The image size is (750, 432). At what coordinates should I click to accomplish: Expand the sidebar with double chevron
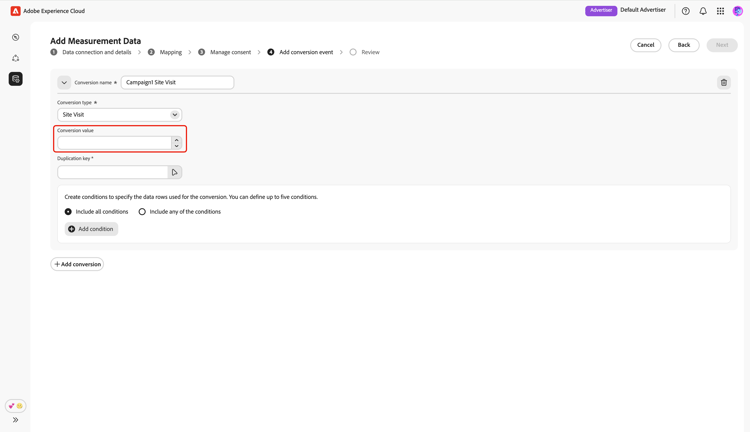(x=15, y=420)
